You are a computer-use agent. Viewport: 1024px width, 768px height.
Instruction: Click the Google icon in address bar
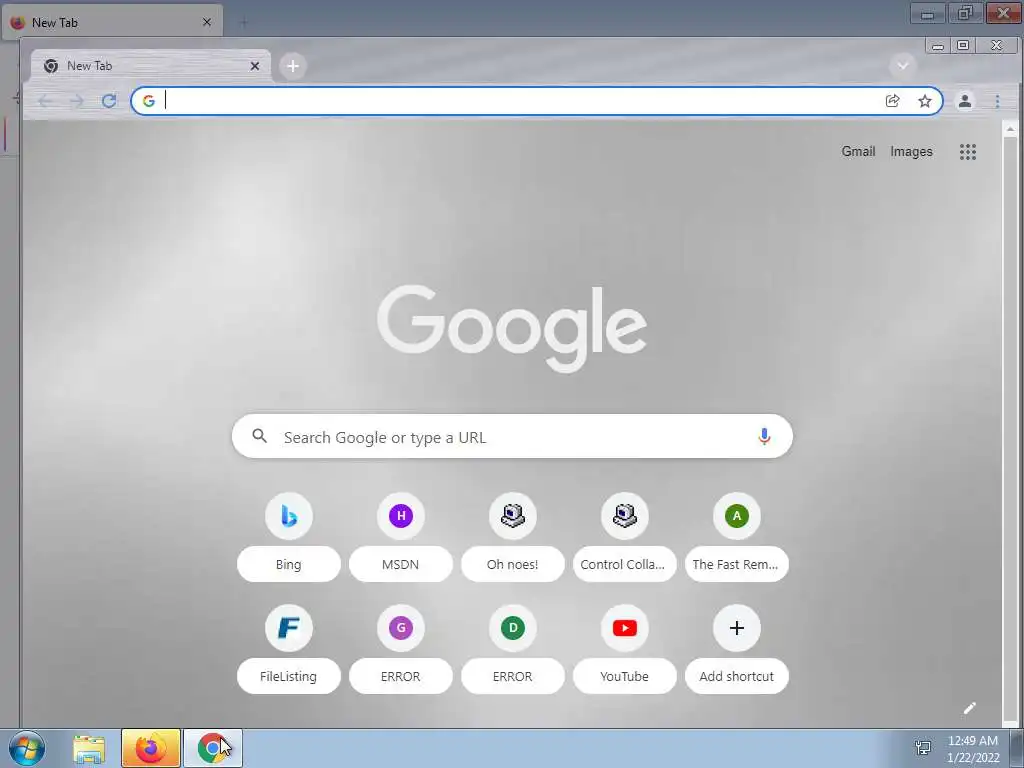point(149,101)
